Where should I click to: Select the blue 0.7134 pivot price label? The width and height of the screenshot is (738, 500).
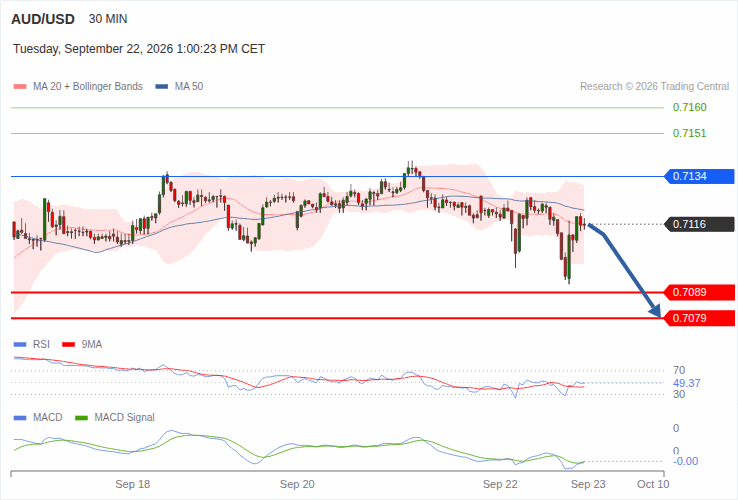[x=699, y=177]
